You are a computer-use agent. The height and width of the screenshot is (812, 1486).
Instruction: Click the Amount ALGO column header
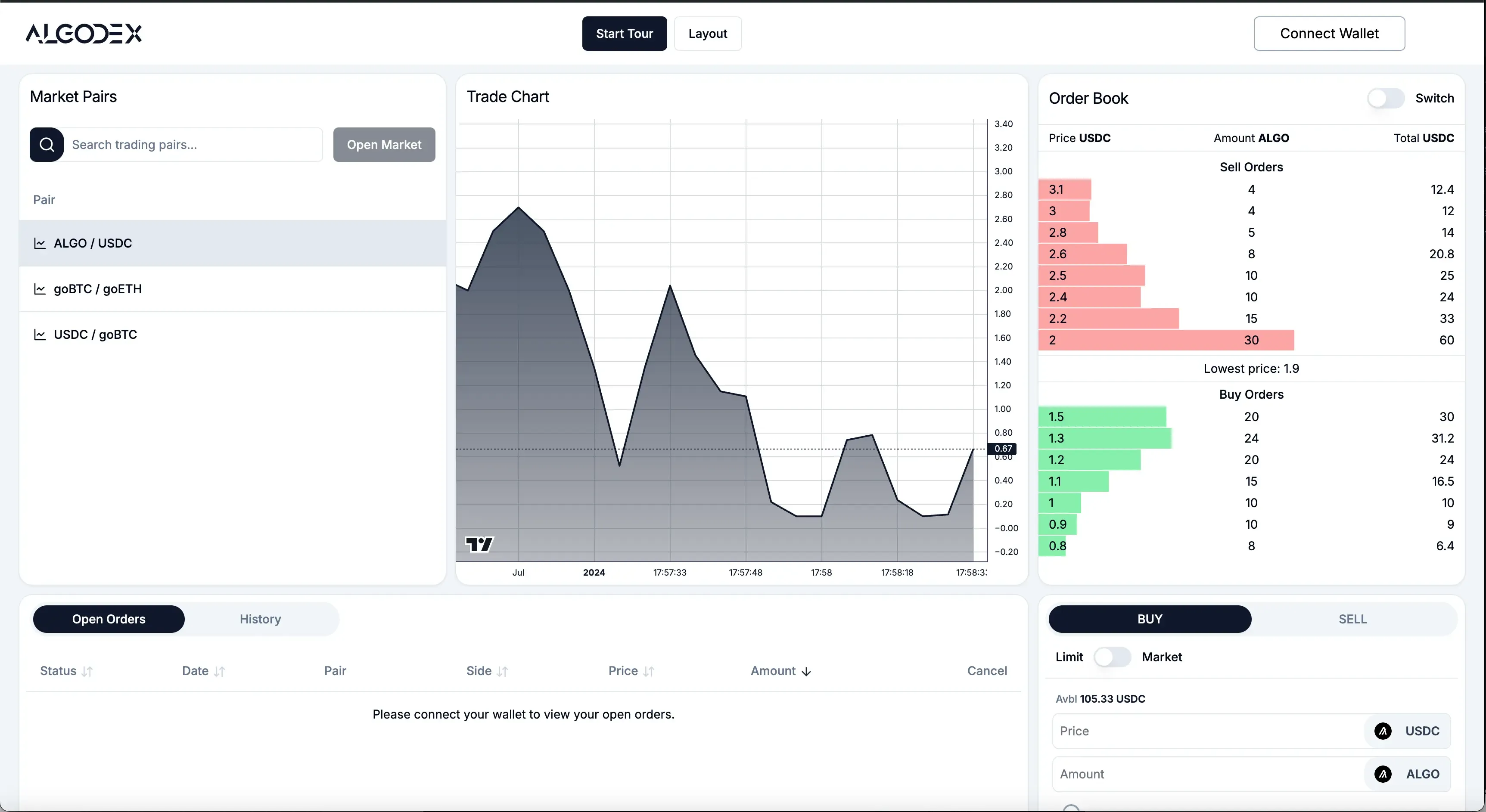click(1251, 138)
